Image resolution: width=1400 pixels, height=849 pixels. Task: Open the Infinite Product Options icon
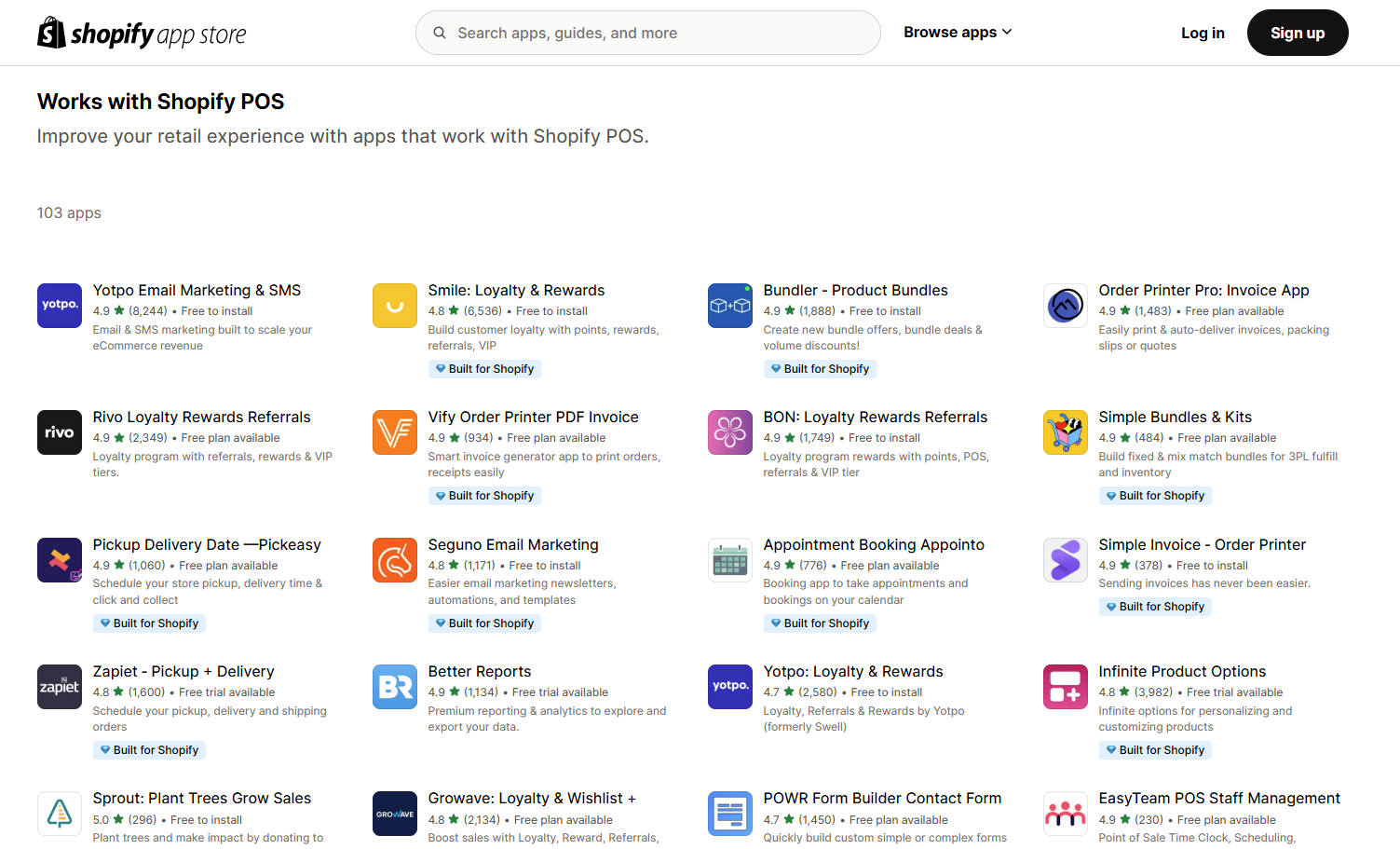pyautogui.click(x=1066, y=687)
